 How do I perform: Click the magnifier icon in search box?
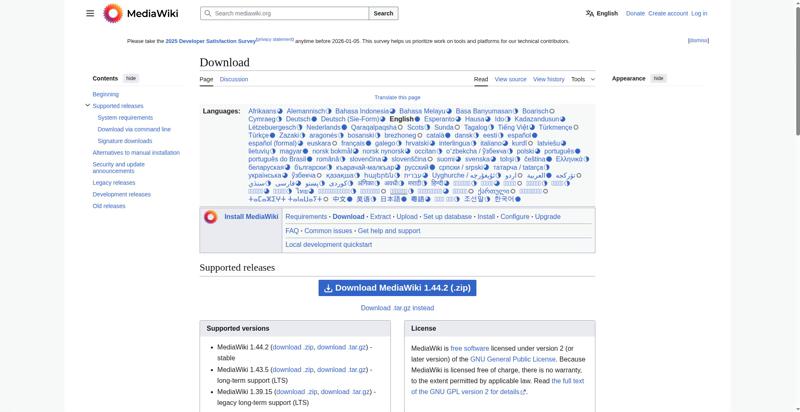[207, 14]
